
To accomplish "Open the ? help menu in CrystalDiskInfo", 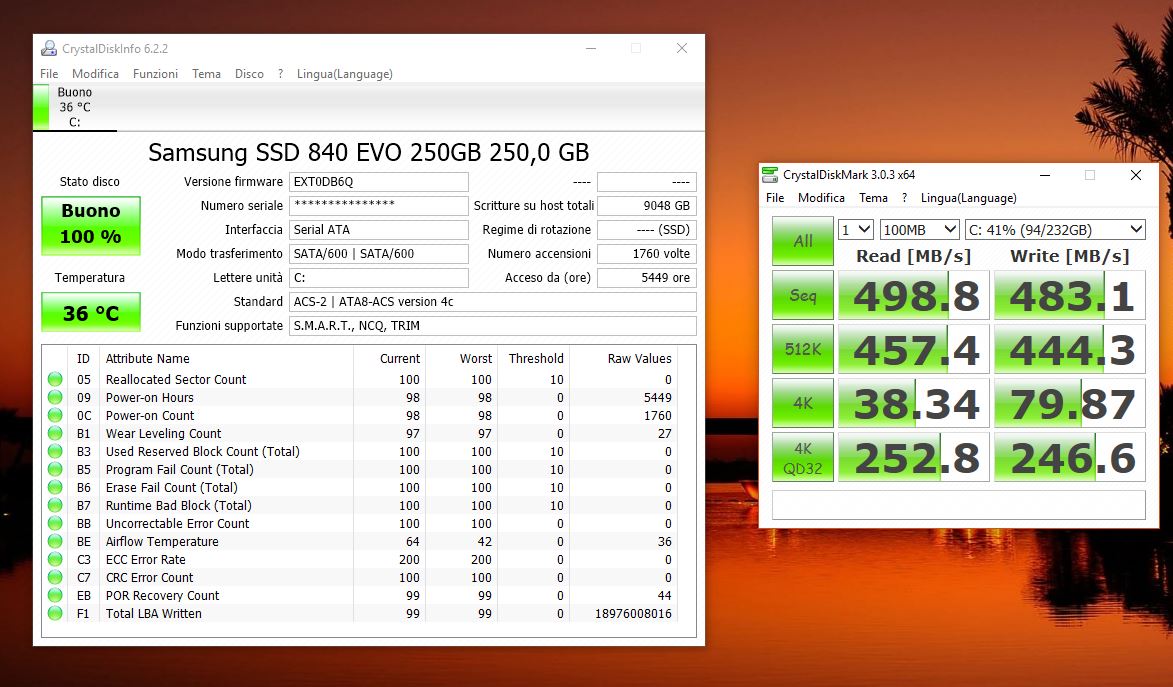I will (281, 73).
